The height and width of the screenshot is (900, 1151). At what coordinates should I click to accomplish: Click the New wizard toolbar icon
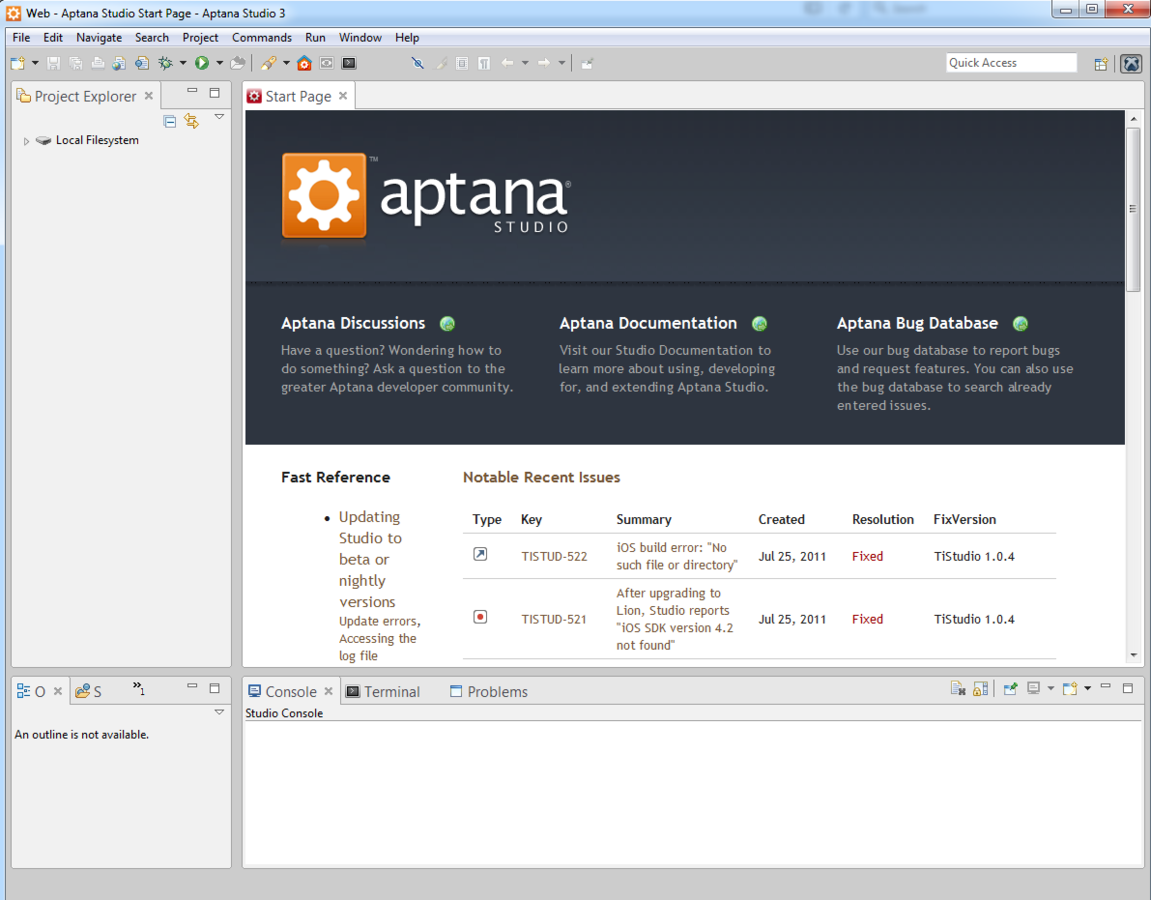coord(18,63)
